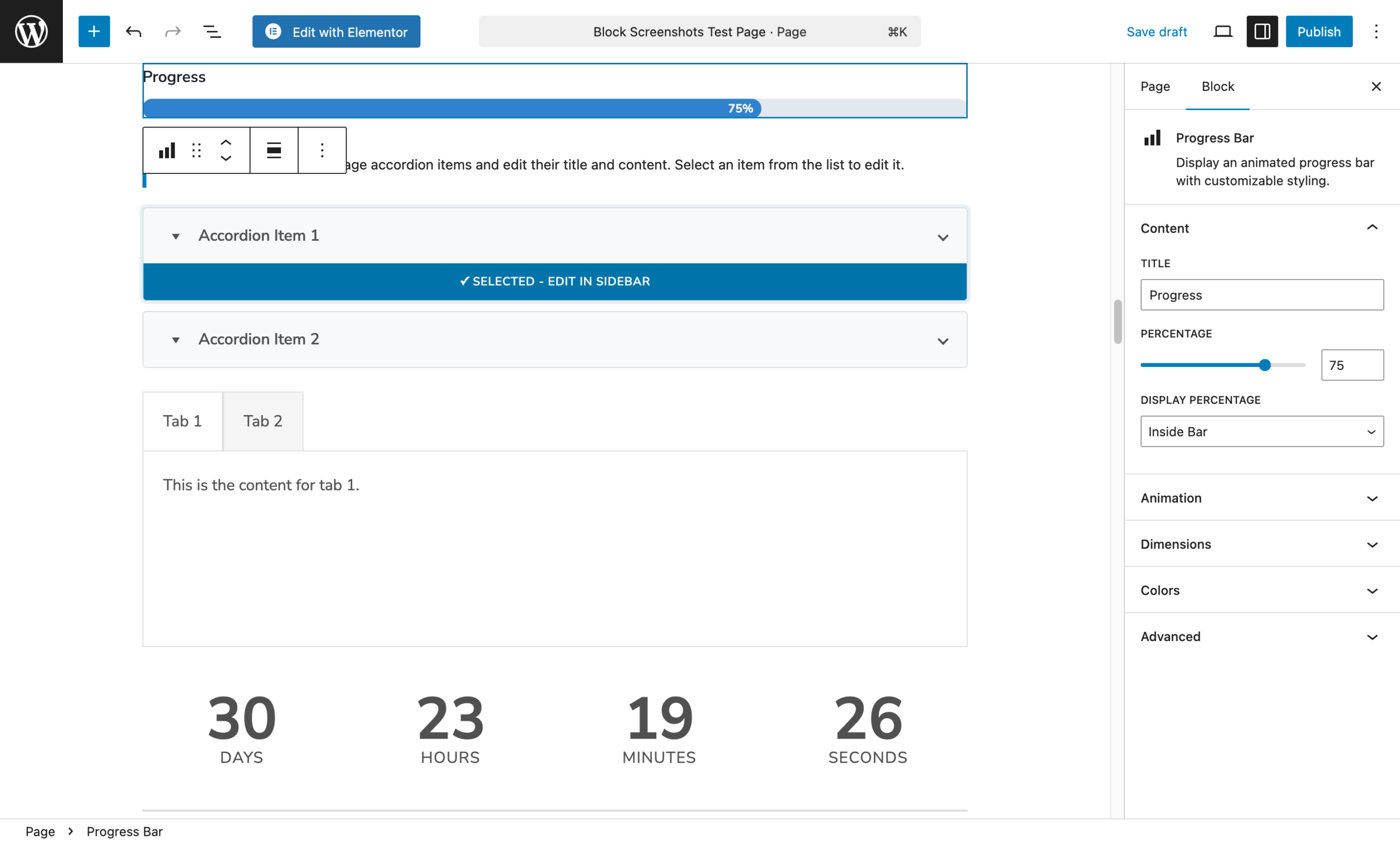Click the Save draft link
Screen dimensions: 1400x843
[1157, 31]
